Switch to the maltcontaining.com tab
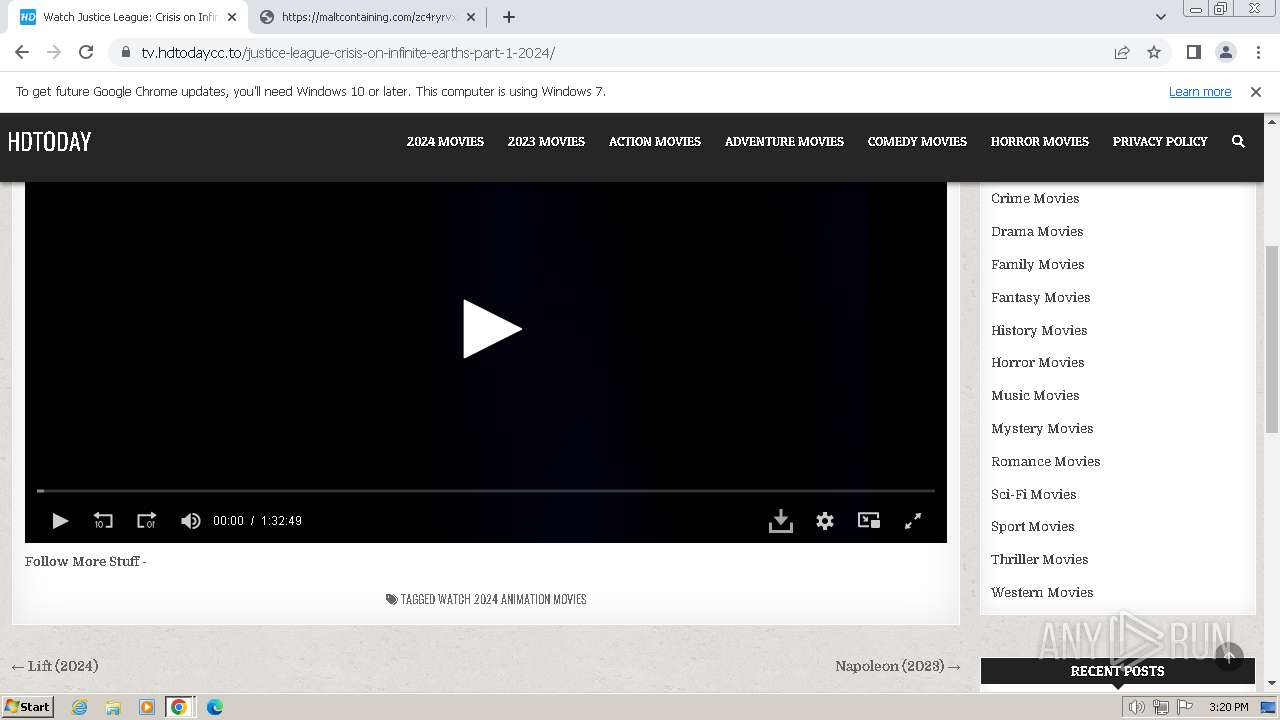Image resolution: width=1280 pixels, height=720 pixels. [367, 17]
